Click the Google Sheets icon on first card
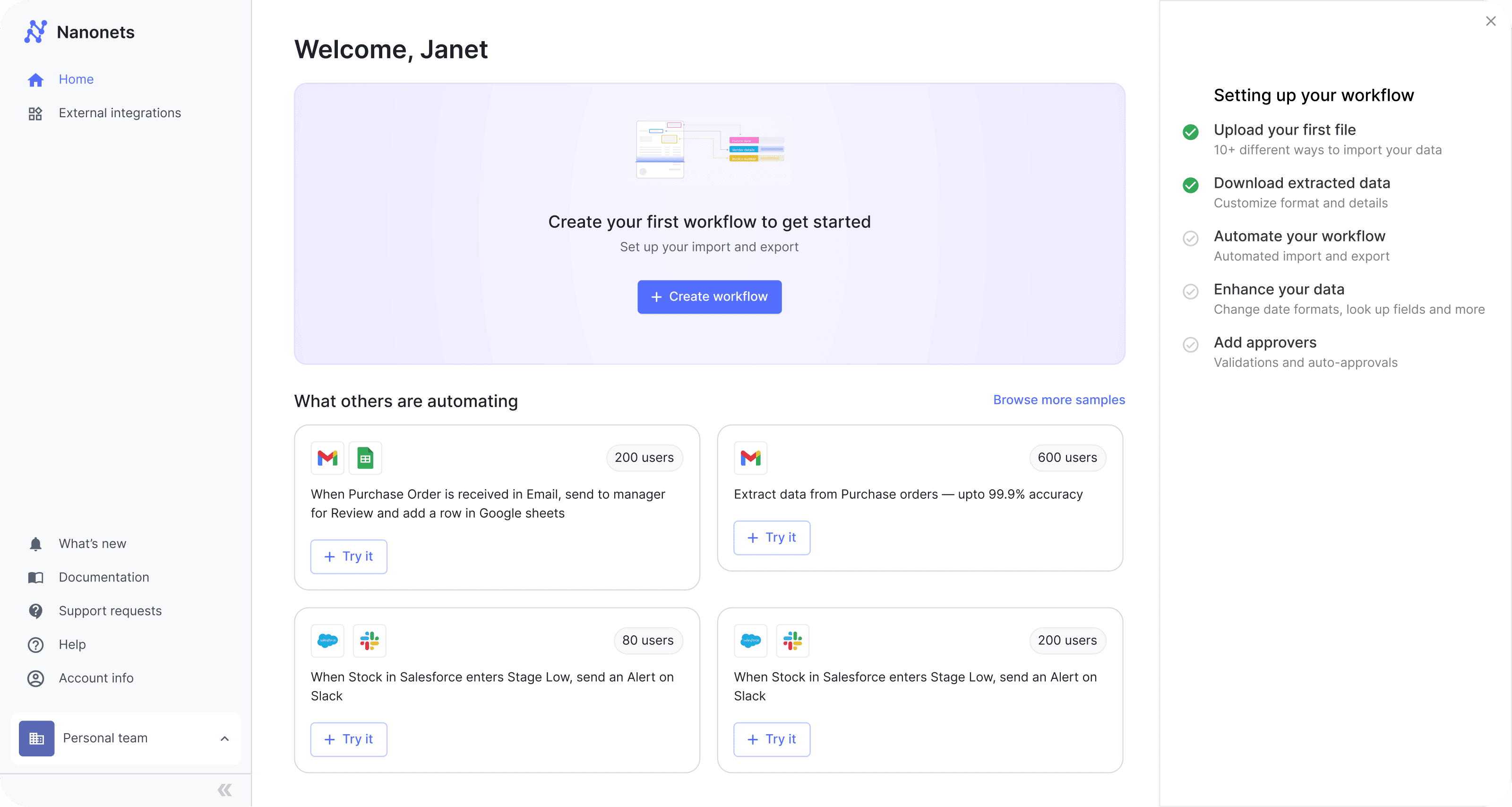Screen dimensions: 1512x807 (x=365, y=458)
